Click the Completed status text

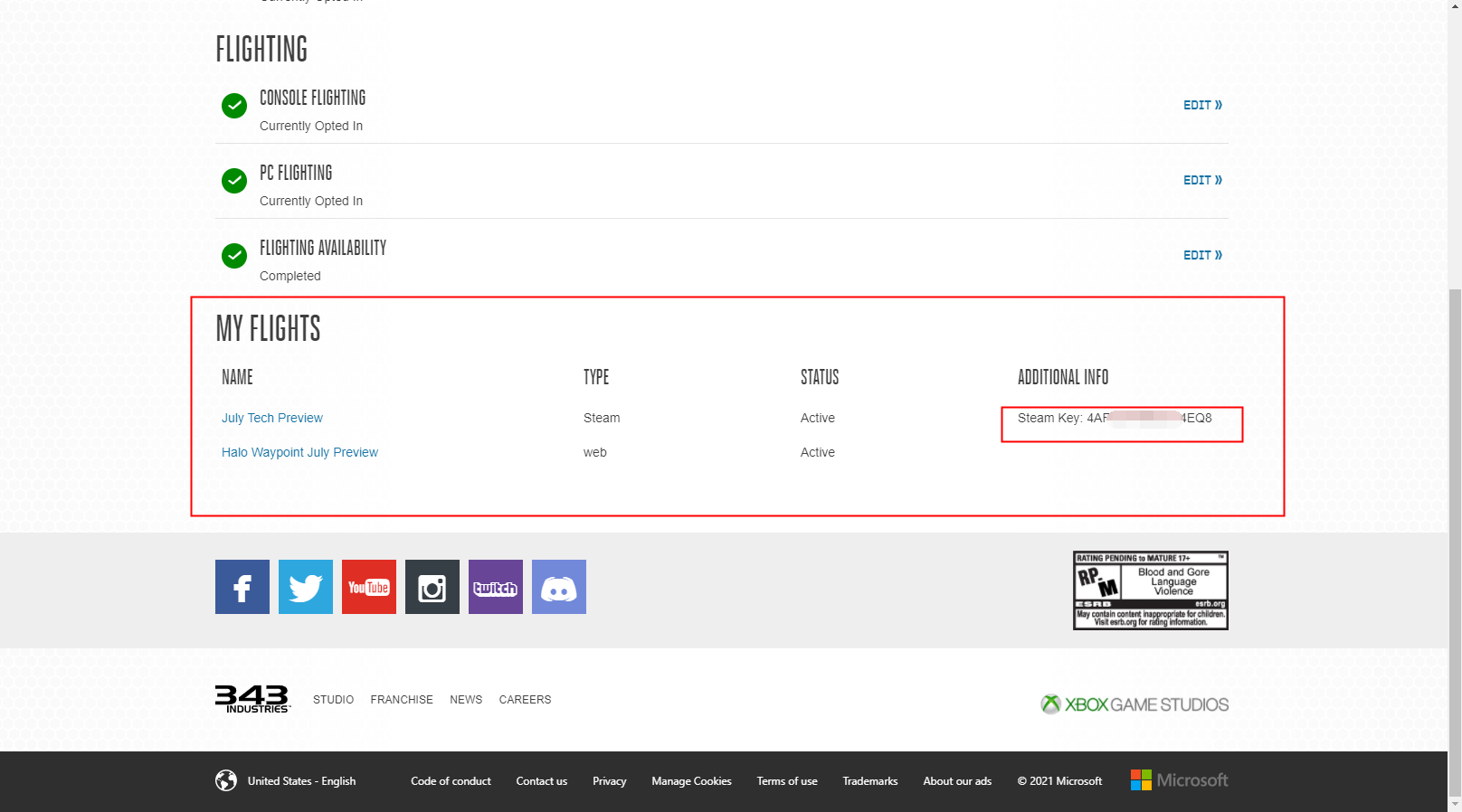(x=290, y=276)
